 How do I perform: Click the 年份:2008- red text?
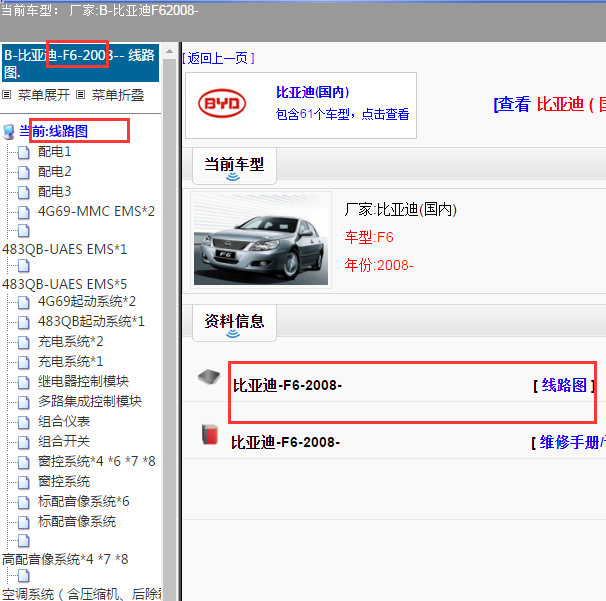(x=379, y=266)
